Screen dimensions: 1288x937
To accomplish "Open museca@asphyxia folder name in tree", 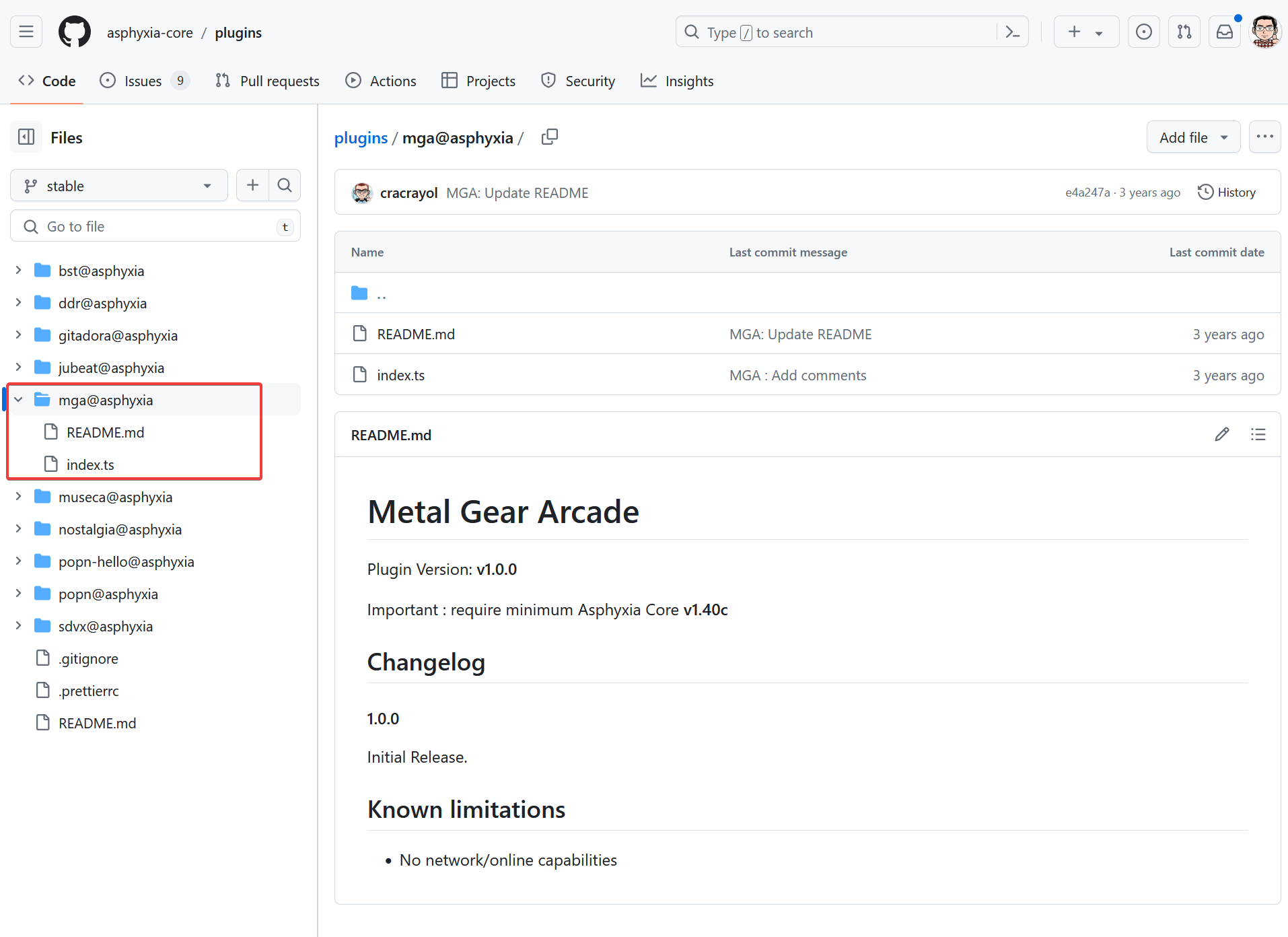I will (x=115, y=497).
